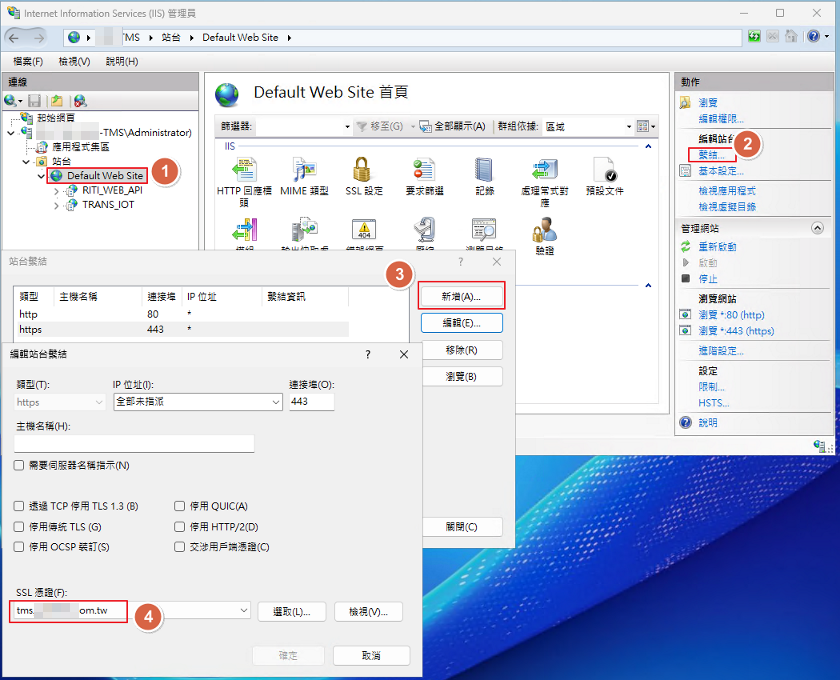The image size is (840, 680).
Task: Click the Edit (E)... binding button
Action: [x=461, y=323]
